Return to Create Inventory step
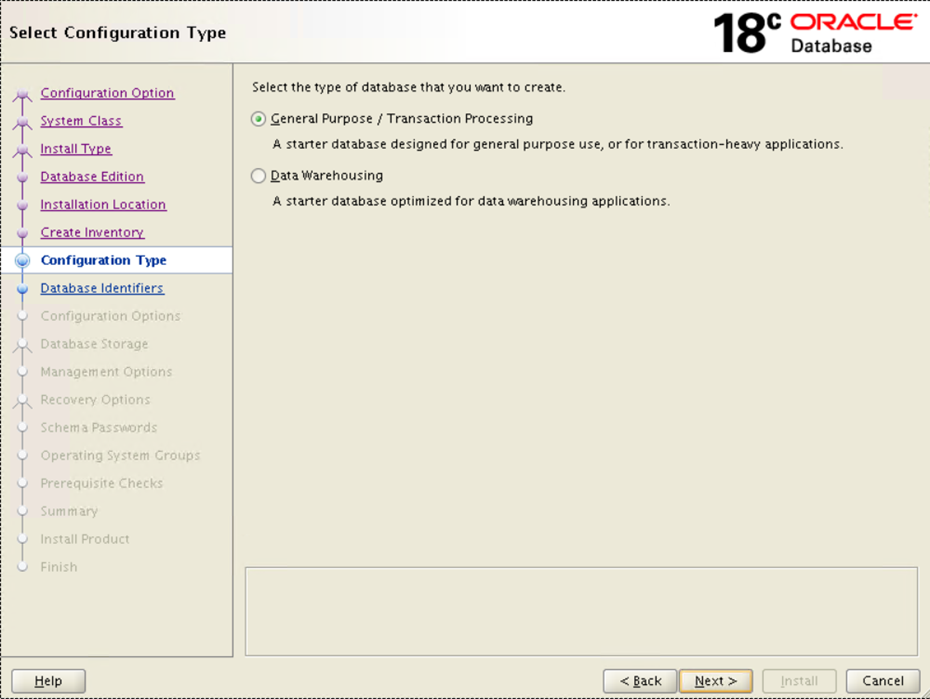The image size is (930, 699). pyautogui.click(x=92, y=233)
